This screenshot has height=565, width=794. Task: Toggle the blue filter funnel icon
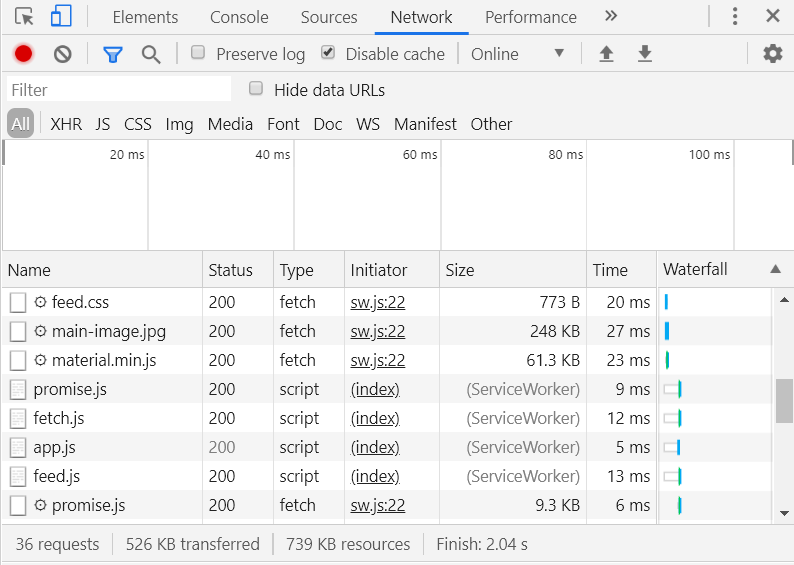tap(112, 54)
